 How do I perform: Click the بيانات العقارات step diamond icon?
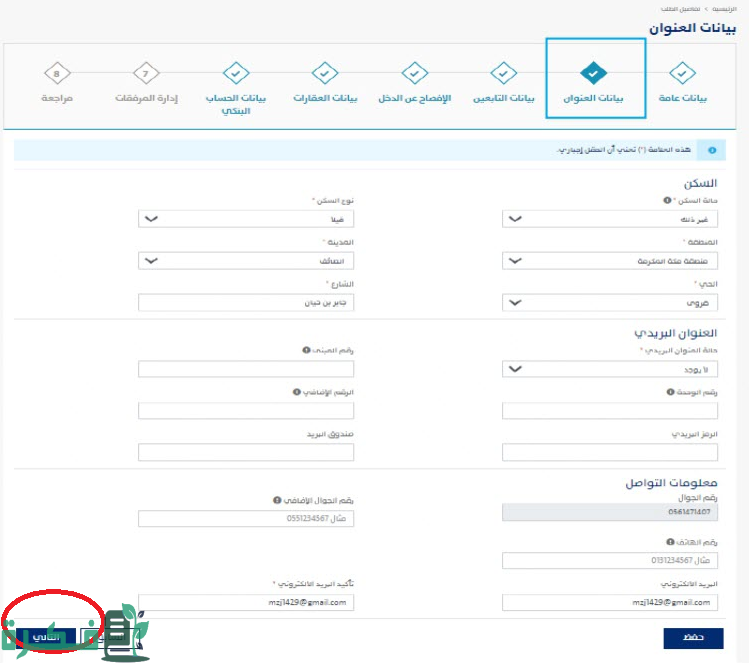[x=325, y=73]
